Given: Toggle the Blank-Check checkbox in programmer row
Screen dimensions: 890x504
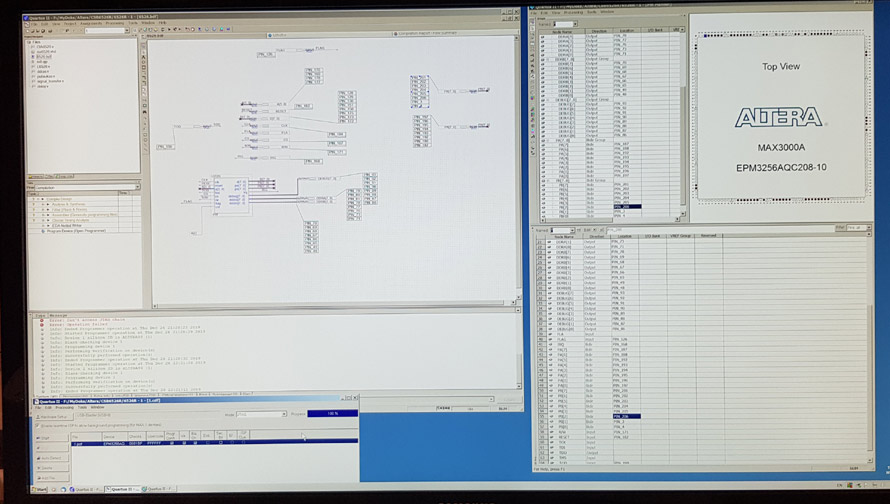Looking at the screenshot, I should coord(195,443).
